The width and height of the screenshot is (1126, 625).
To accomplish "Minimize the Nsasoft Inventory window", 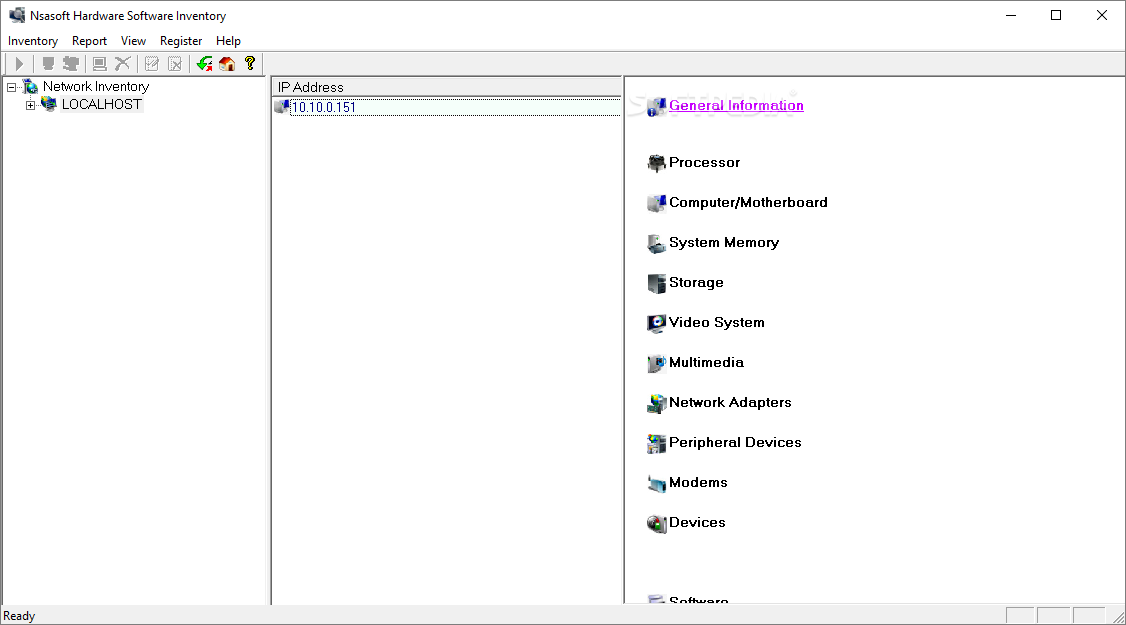I will click(x=1011, y=15).
